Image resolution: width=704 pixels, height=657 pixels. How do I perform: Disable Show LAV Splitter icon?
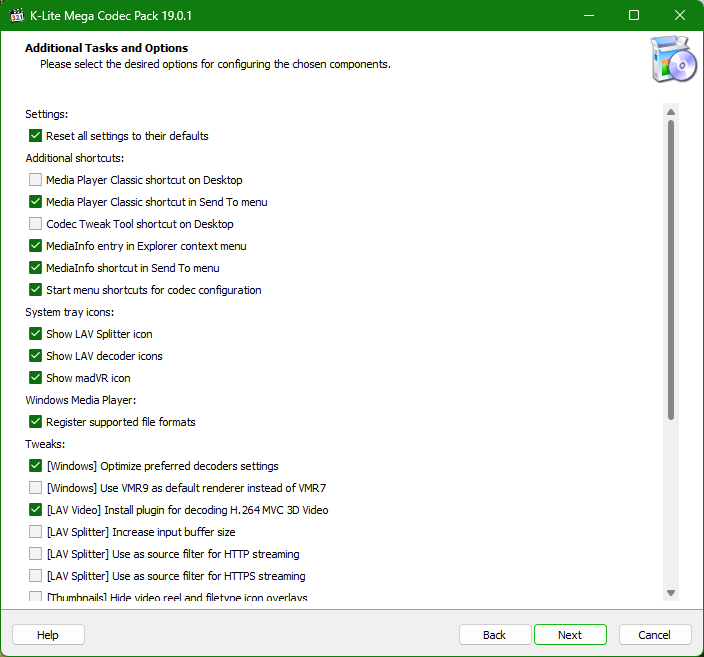35,334
